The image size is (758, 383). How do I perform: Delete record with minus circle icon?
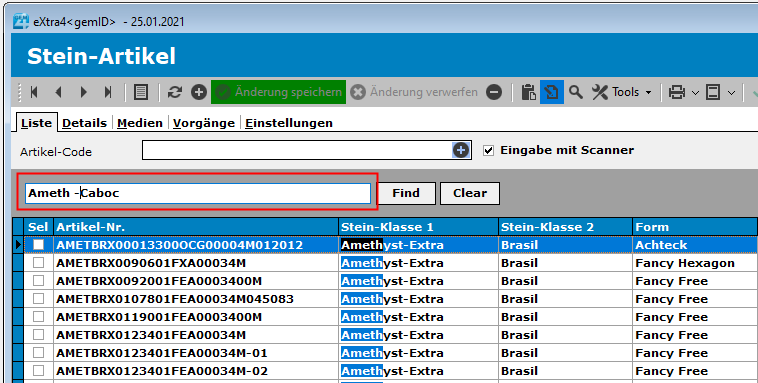click(x=494, y=92)
